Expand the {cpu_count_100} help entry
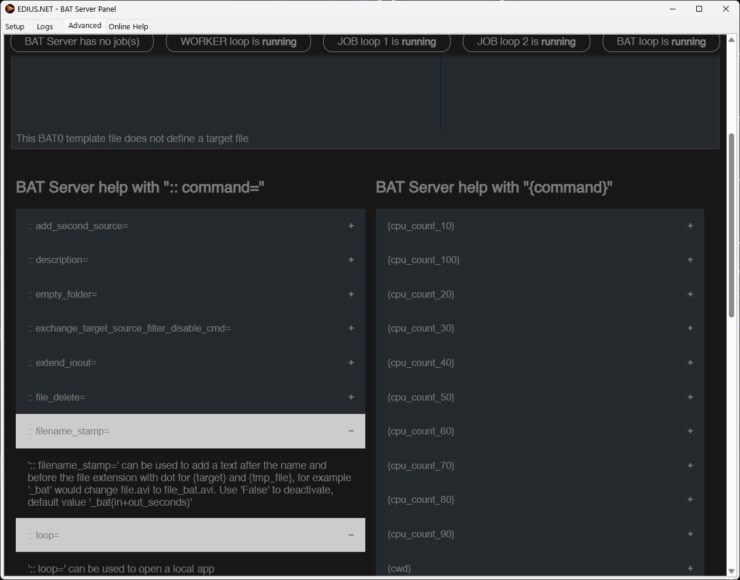The height and width of the screenshot is (580, 740). click(x=540, y=260)
